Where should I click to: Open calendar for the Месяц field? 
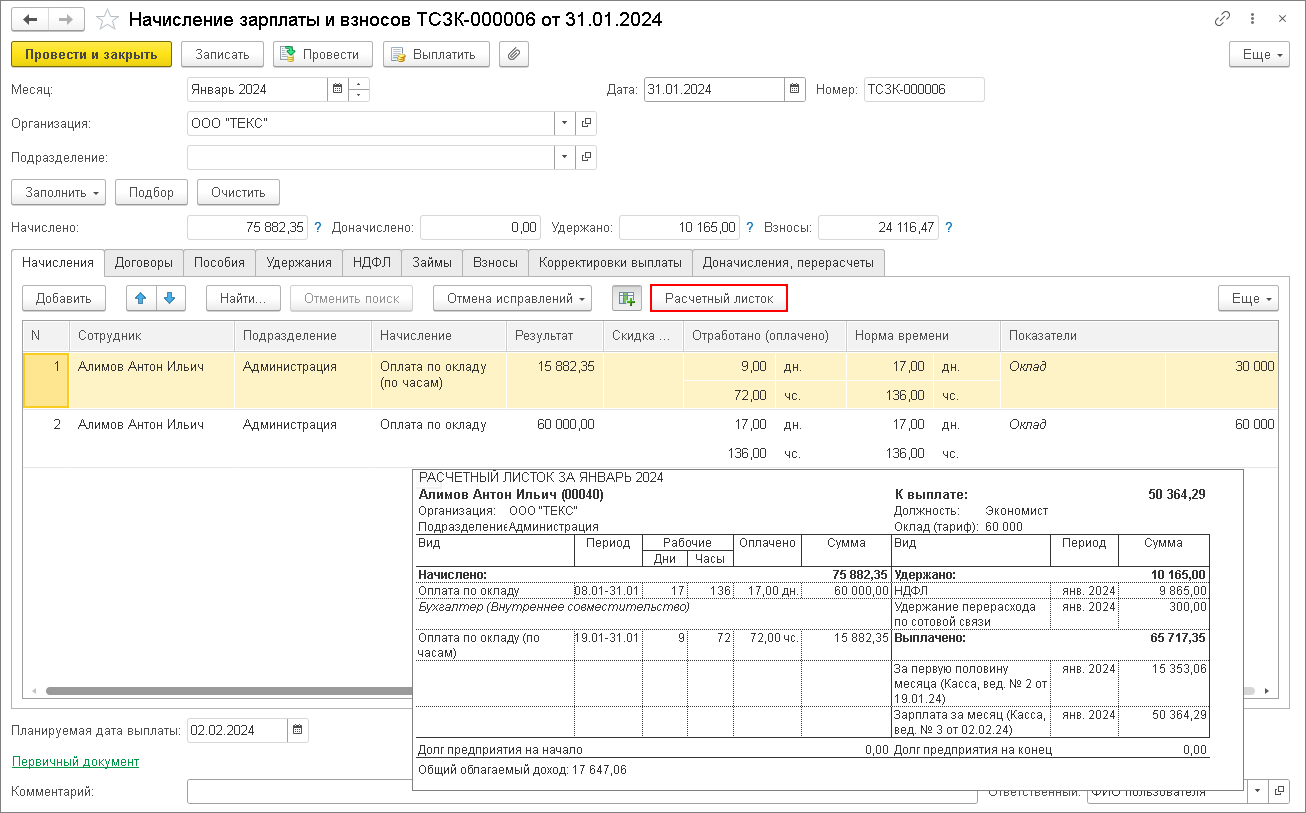tap(337, 89)
